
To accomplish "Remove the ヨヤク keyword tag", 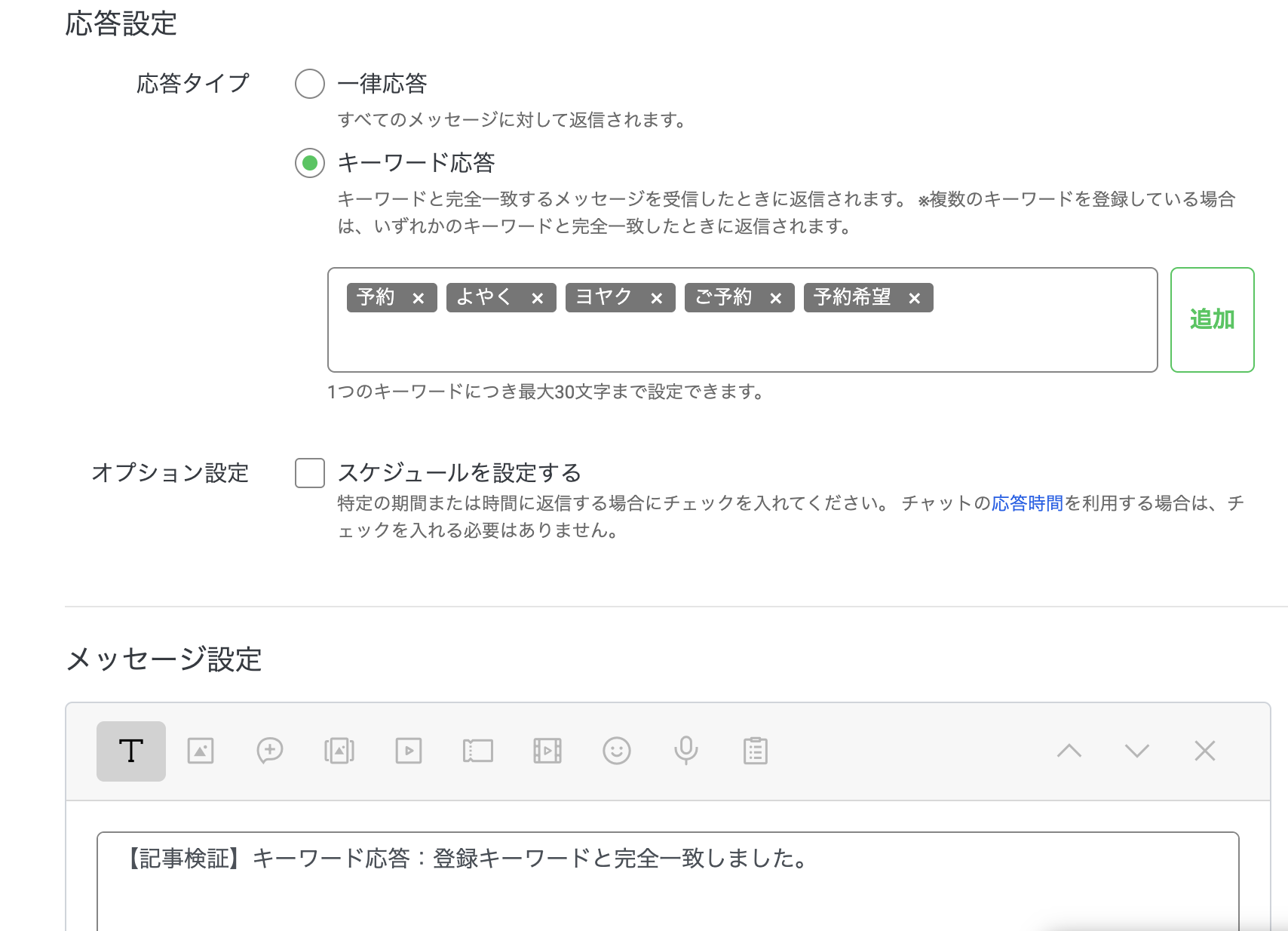I will pos(657,298).
